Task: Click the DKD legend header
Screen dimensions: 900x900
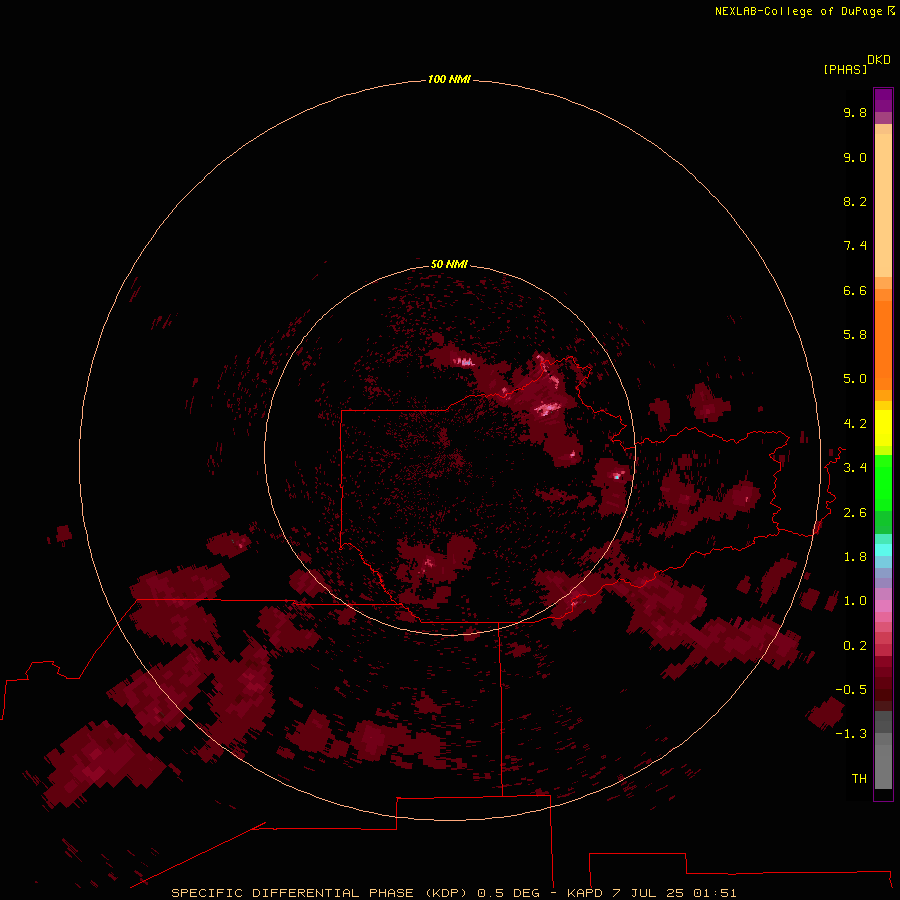Action: [x=879, y=60]
